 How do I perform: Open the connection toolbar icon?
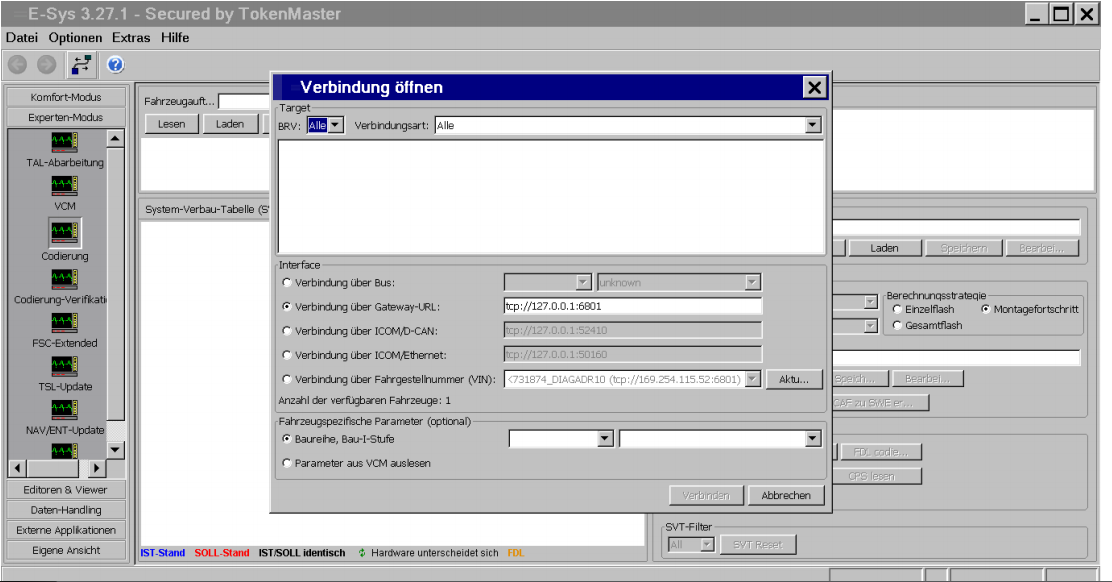pyautogui.click(x=82, y=65)
